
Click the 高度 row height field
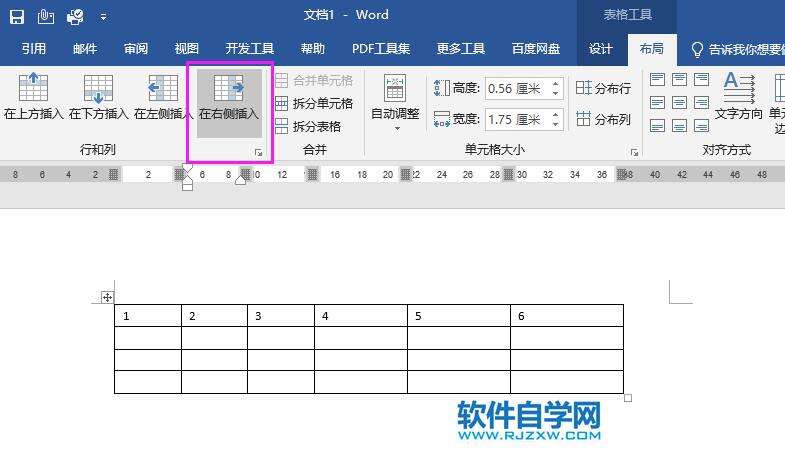click(518, 89)
